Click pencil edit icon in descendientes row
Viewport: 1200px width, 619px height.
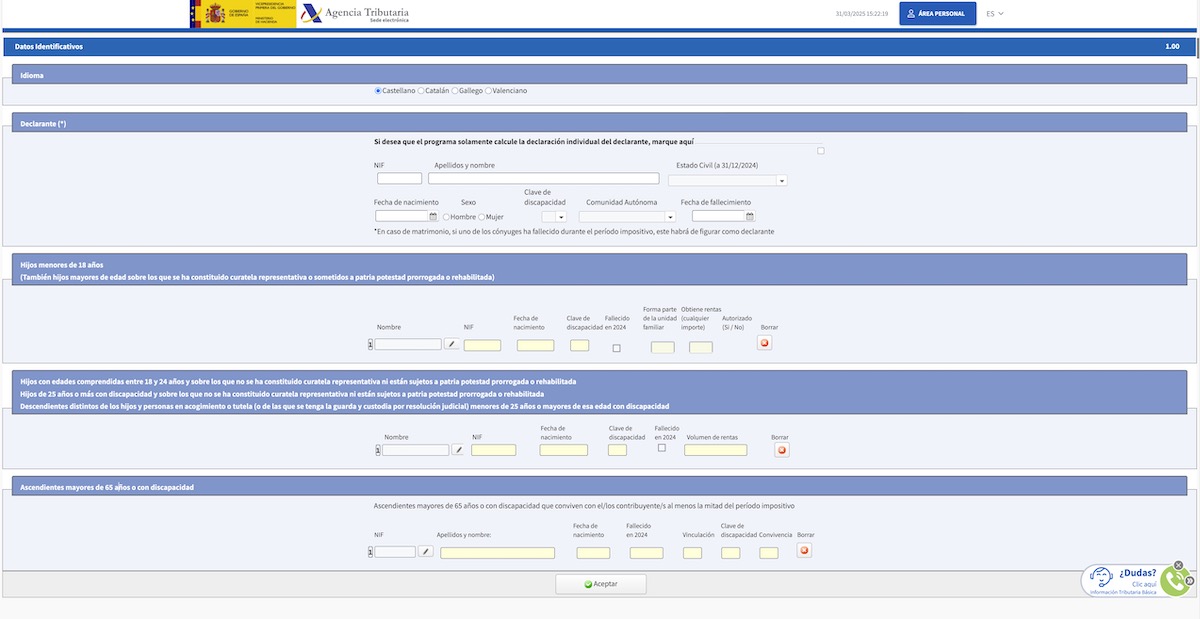(459, 450)
